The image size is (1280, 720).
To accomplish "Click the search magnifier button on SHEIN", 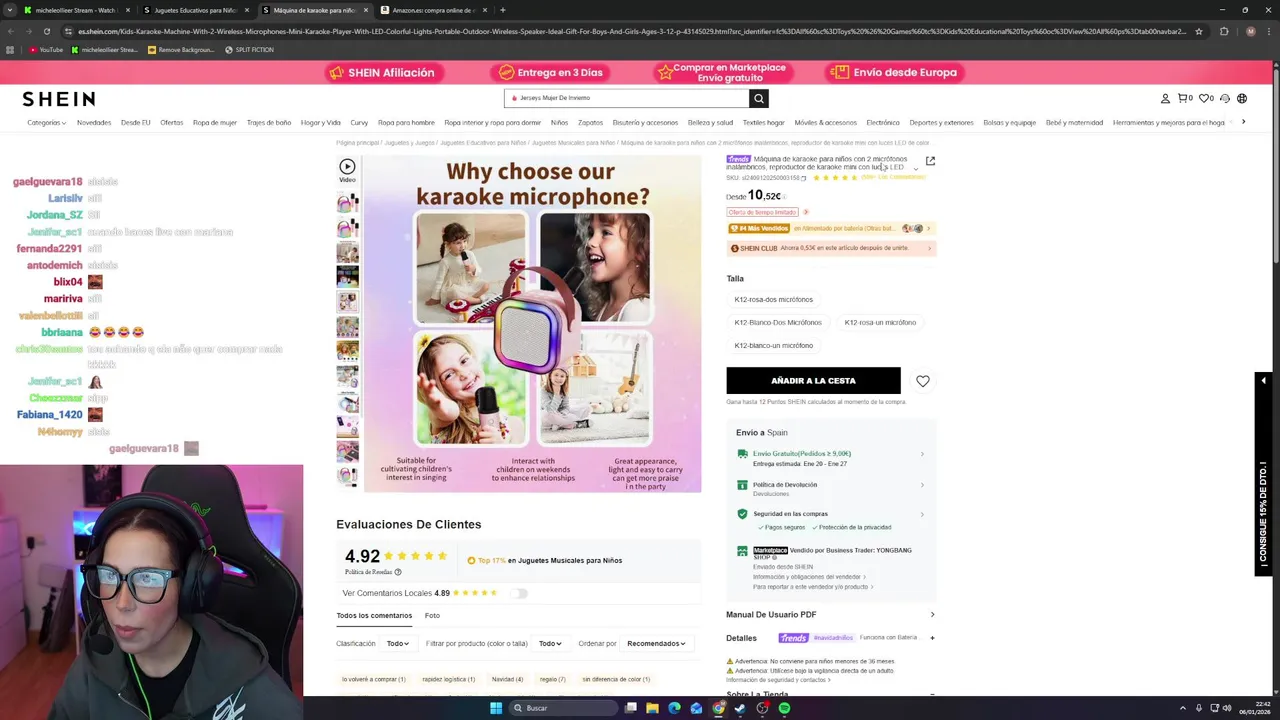I will click(759, 98).
